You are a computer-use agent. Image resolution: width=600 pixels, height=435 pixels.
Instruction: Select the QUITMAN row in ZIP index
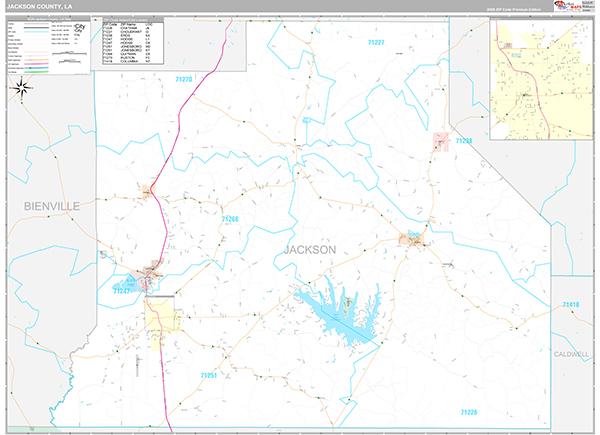tap(127, 54)
